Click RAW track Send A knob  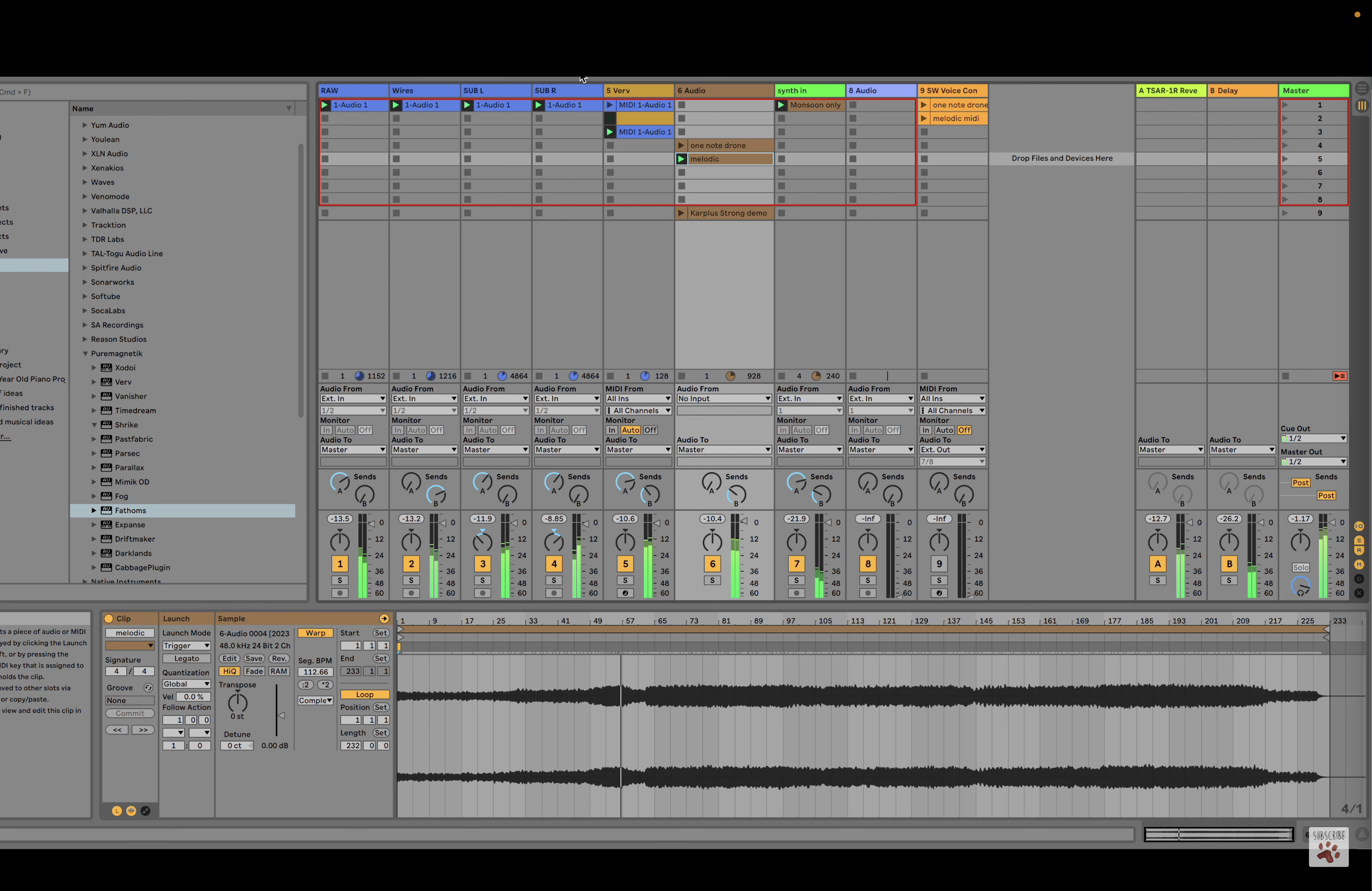point(339,482)
